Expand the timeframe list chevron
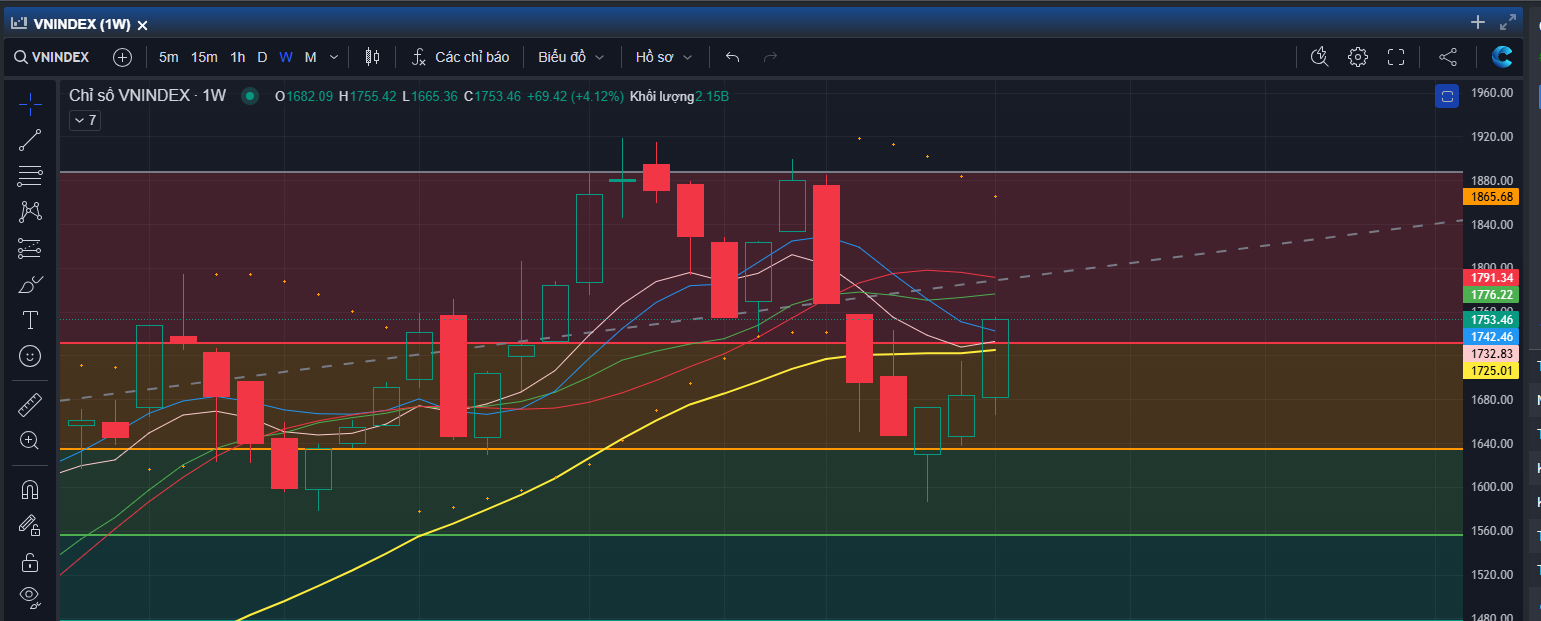 point(334,57)
